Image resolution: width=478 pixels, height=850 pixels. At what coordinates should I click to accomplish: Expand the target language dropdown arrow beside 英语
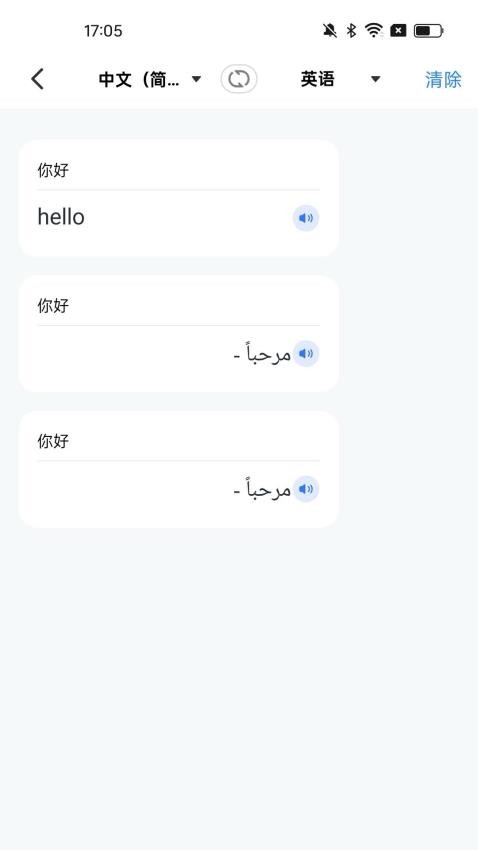[x=375, y=79]
